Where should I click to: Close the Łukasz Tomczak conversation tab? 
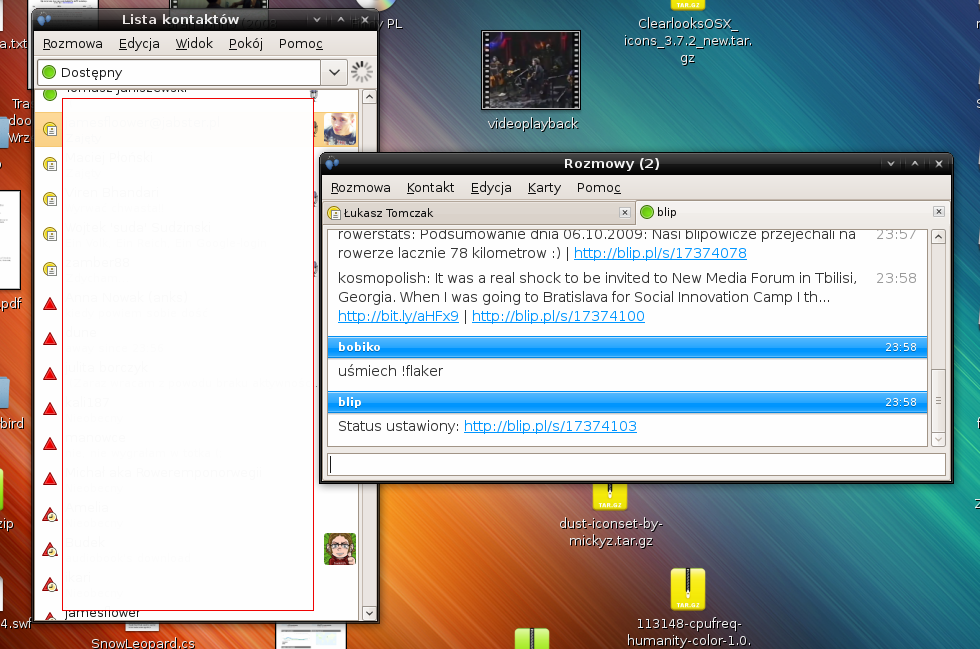pyautogui.click(x=625, y=212)
